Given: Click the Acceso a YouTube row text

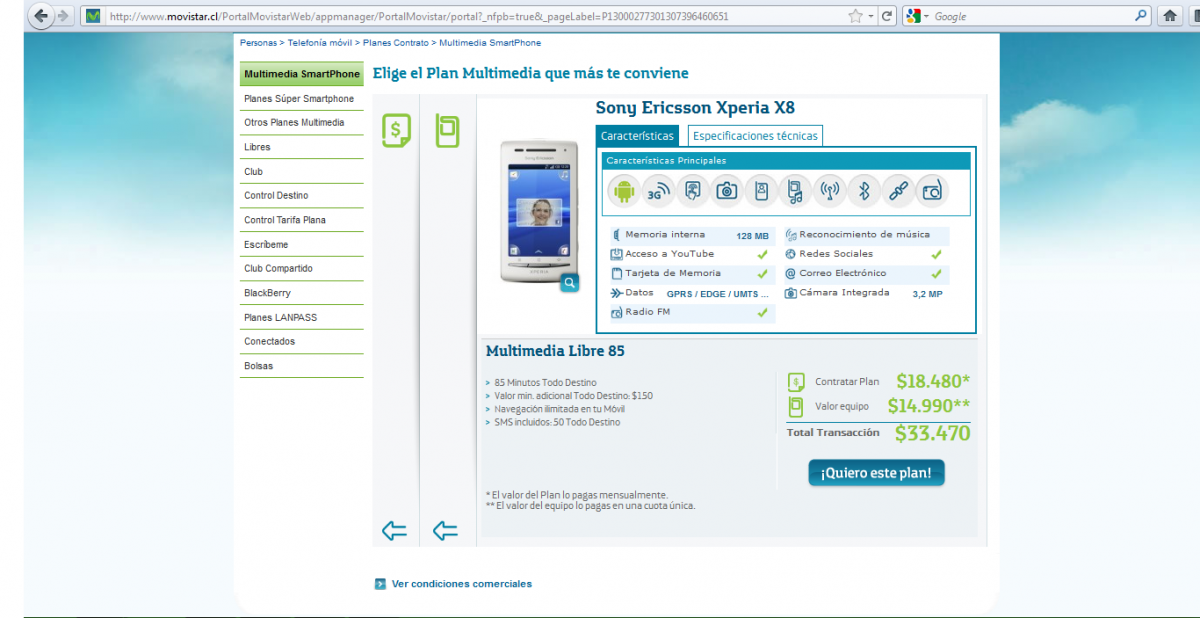Looking at the screenshot, I should click(670, 254).
